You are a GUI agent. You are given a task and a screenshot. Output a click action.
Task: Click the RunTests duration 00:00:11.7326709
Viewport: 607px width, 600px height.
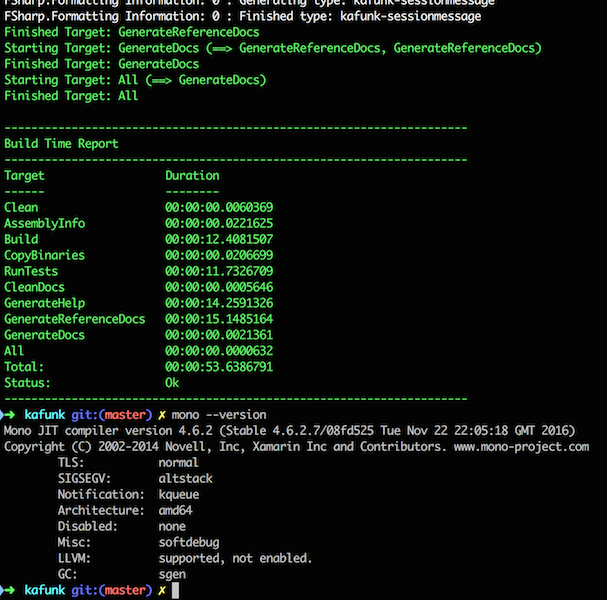219,271
